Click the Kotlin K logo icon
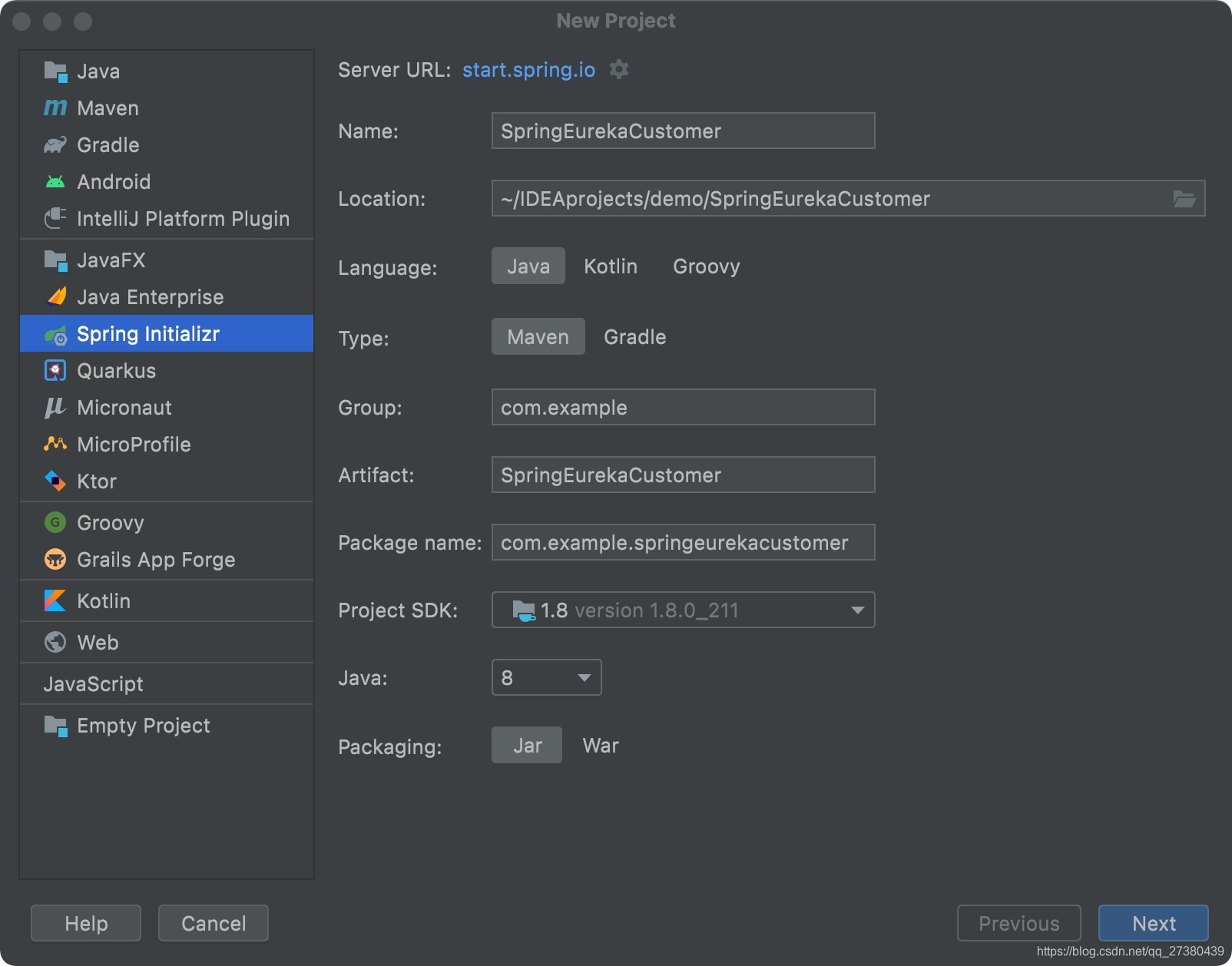1232x966 pixels. (x=55, y=601)
